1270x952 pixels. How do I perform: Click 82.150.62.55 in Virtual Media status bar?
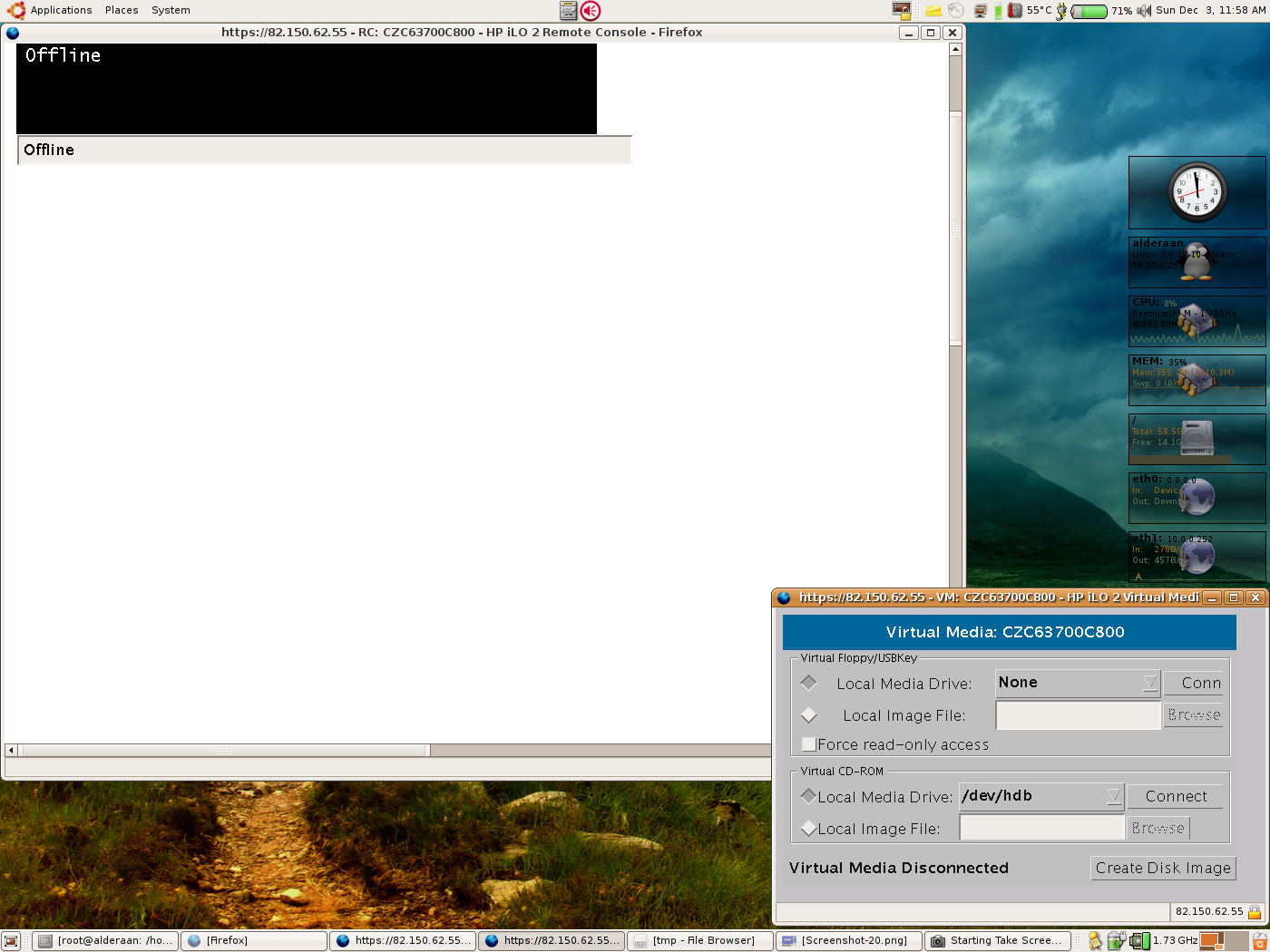pos(1209,911)
